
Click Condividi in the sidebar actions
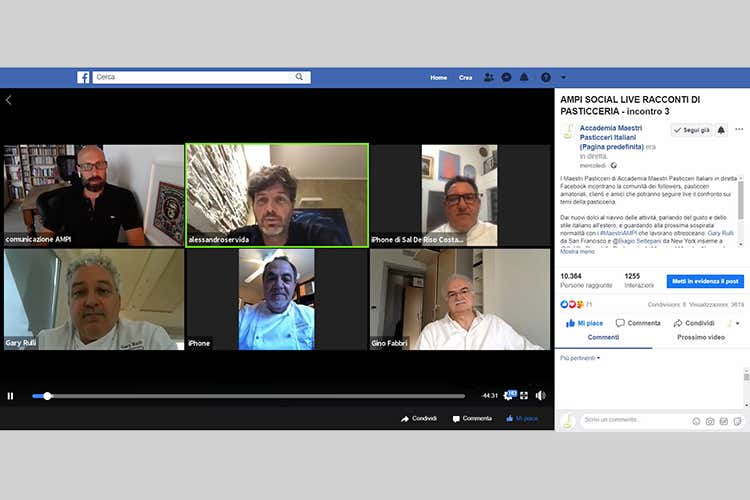694,323
